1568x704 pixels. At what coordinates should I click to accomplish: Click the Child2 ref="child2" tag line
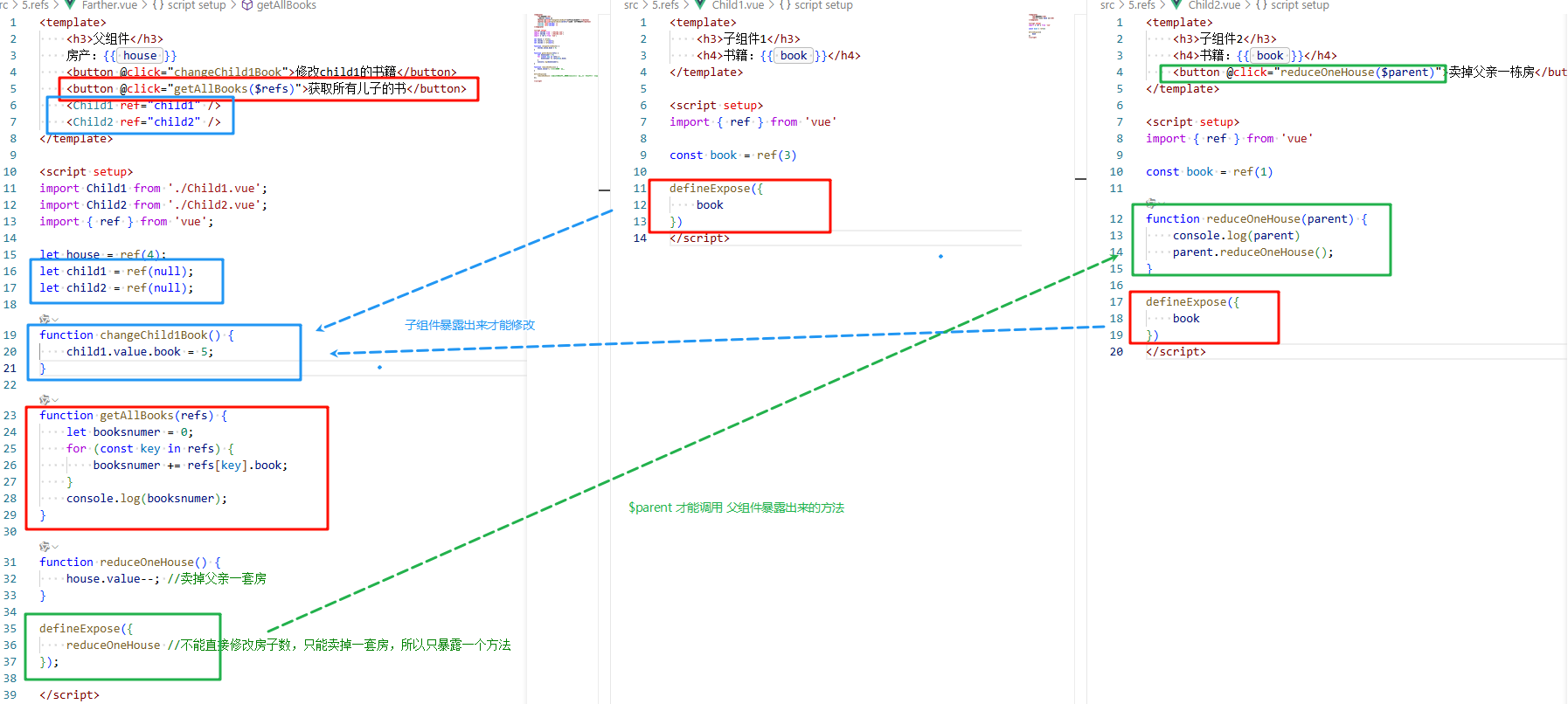pyautogui.click(x=144, y=122)
